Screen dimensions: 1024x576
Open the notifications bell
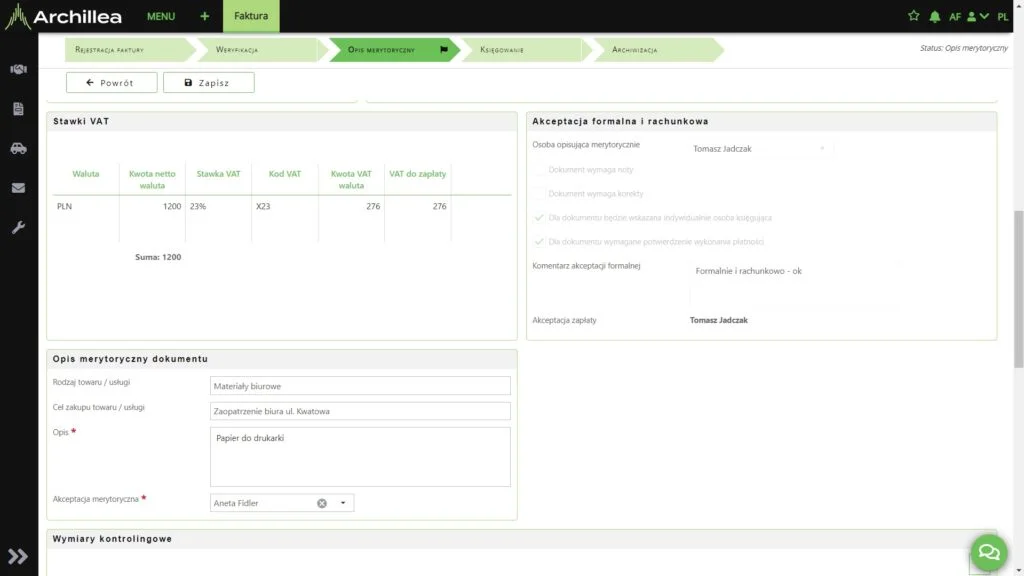coord(935,17)
